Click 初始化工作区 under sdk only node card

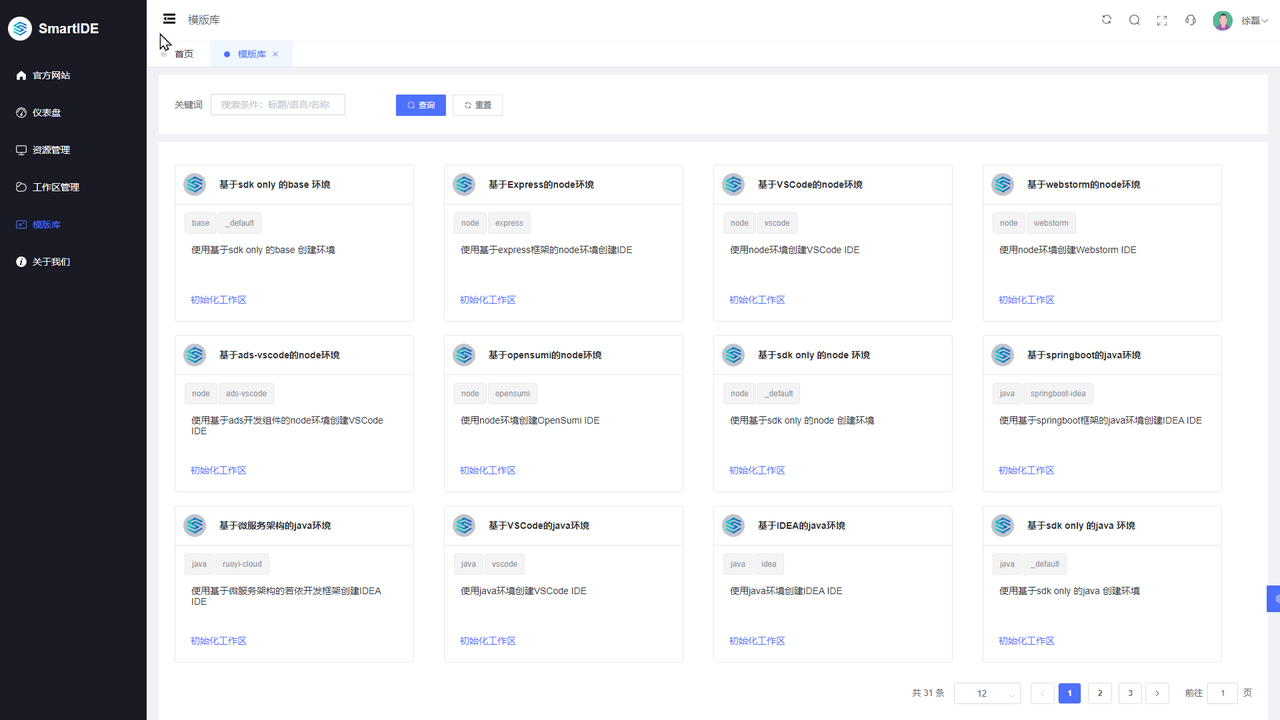(757, 470)
